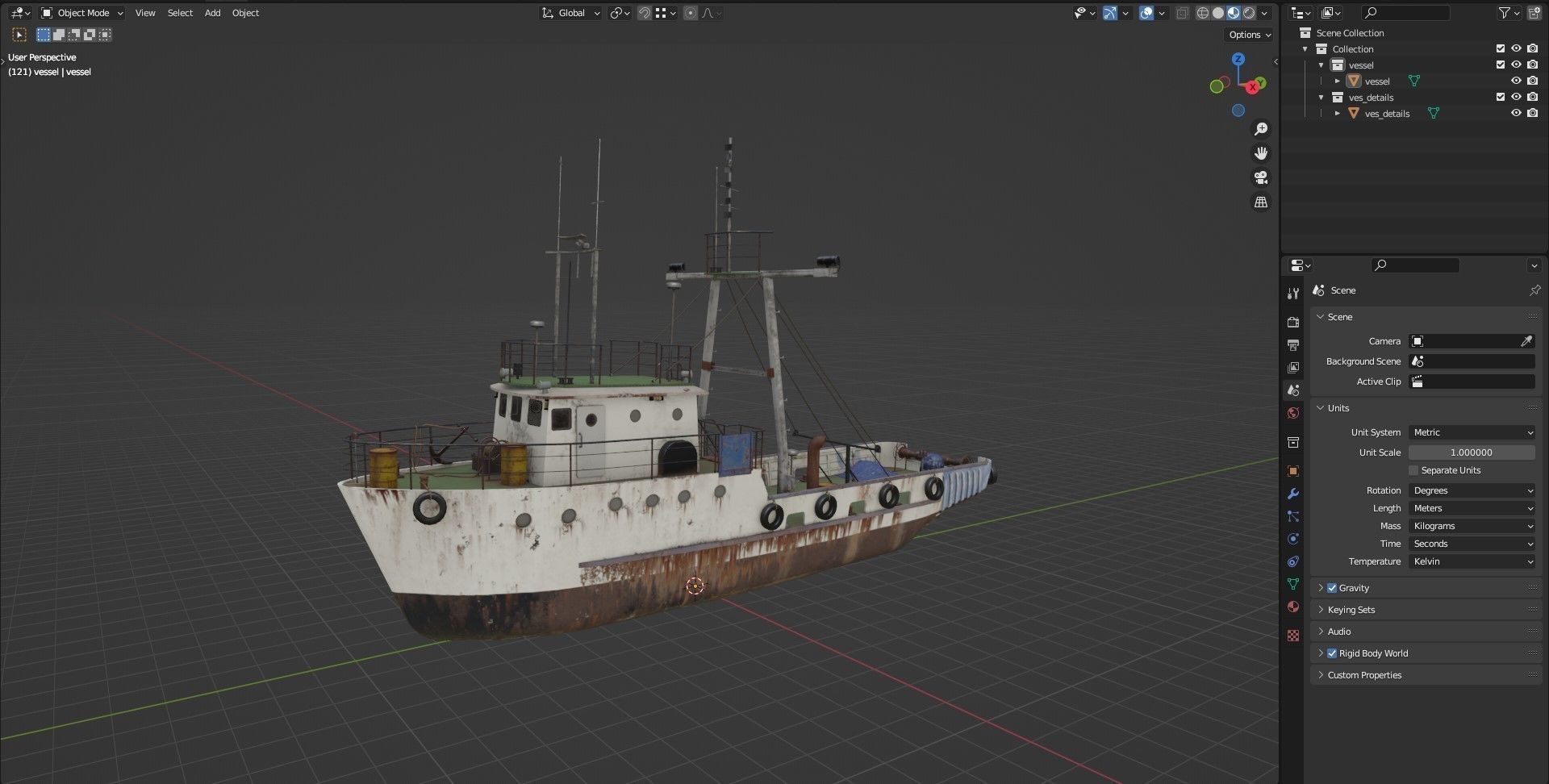Open the Tool properties tab
This screenshot has height=784, width=1549.
click(x=1293, y=294)
